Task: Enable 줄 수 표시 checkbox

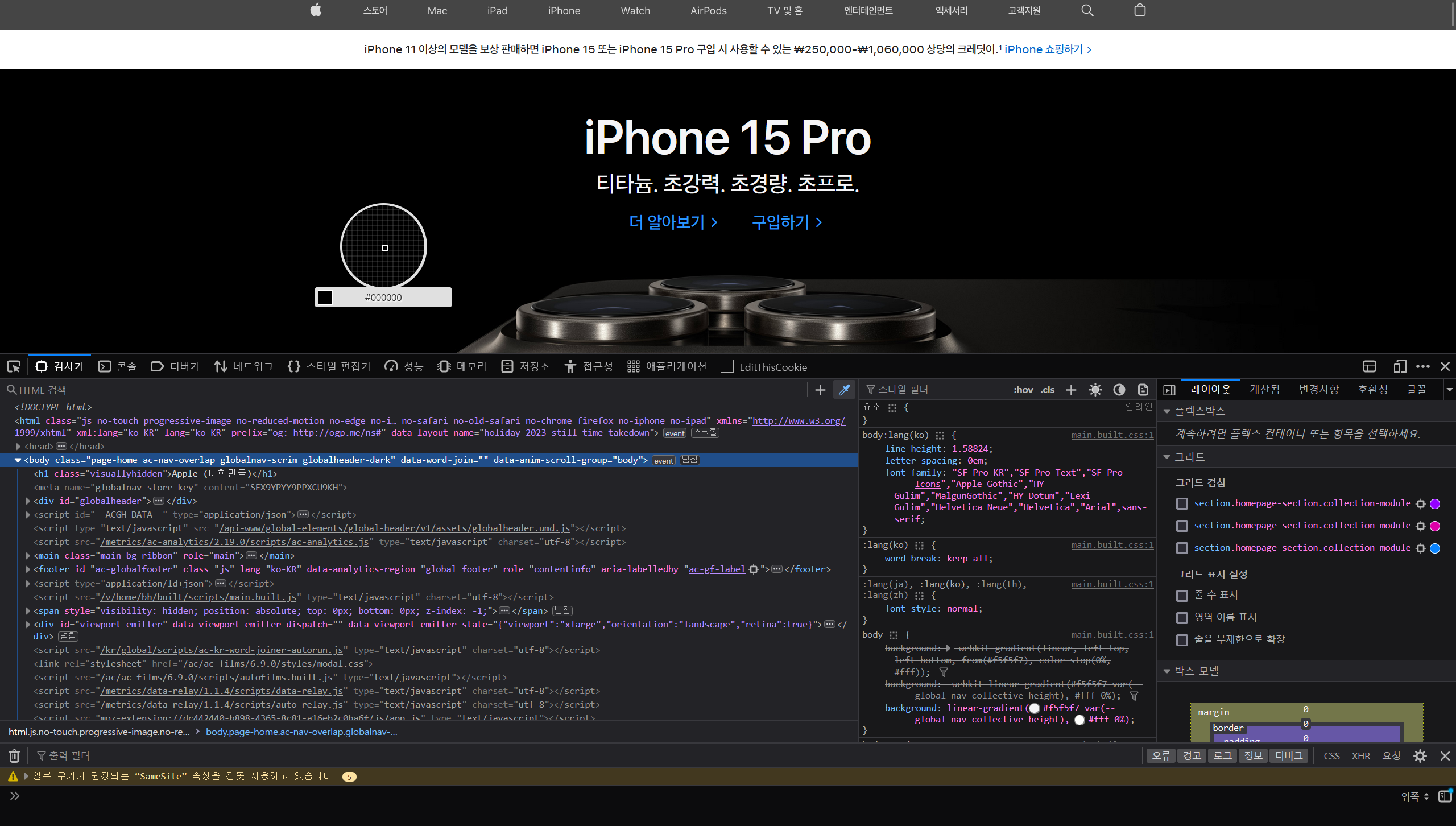Action: coord(1182,596)
